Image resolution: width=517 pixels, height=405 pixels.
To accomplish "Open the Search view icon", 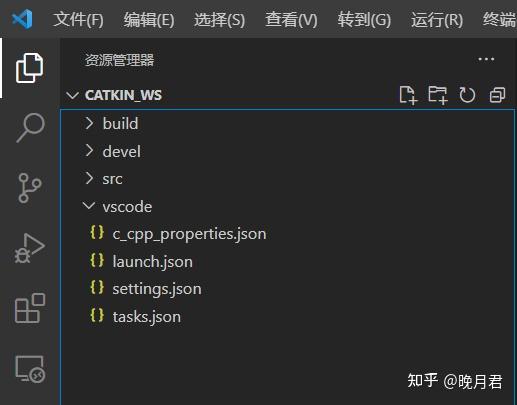I will coord(30,127).
